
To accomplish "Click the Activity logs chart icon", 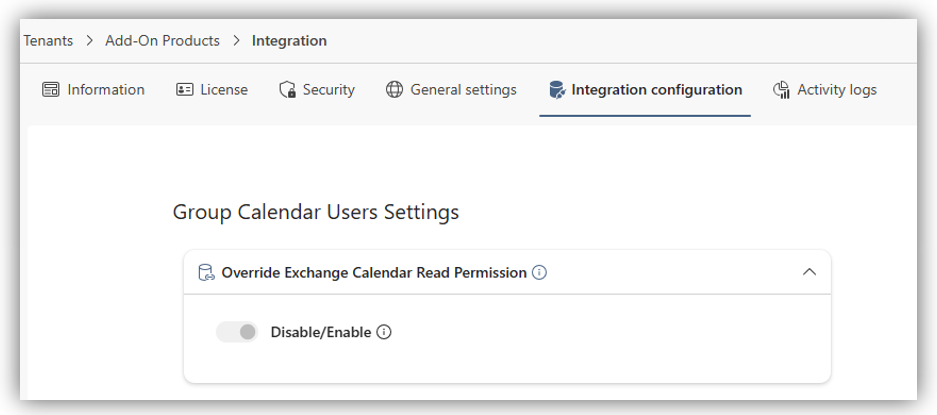I will pyautogui.click(x=782, y=90).
